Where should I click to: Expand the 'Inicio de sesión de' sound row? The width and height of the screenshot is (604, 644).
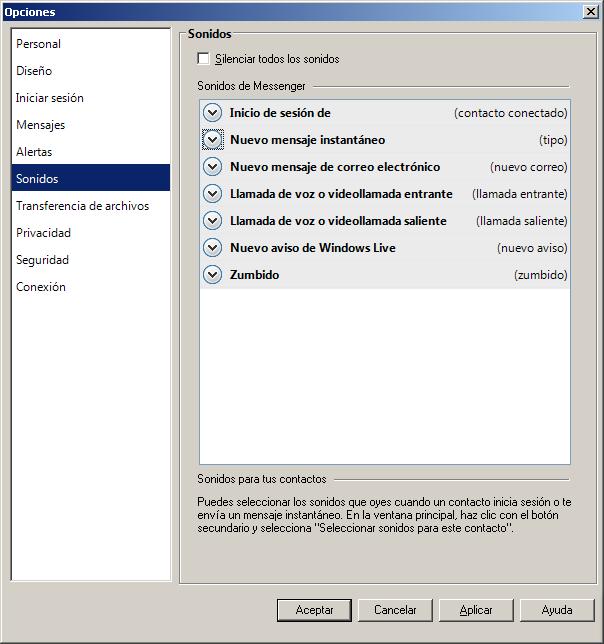(212, 113)
